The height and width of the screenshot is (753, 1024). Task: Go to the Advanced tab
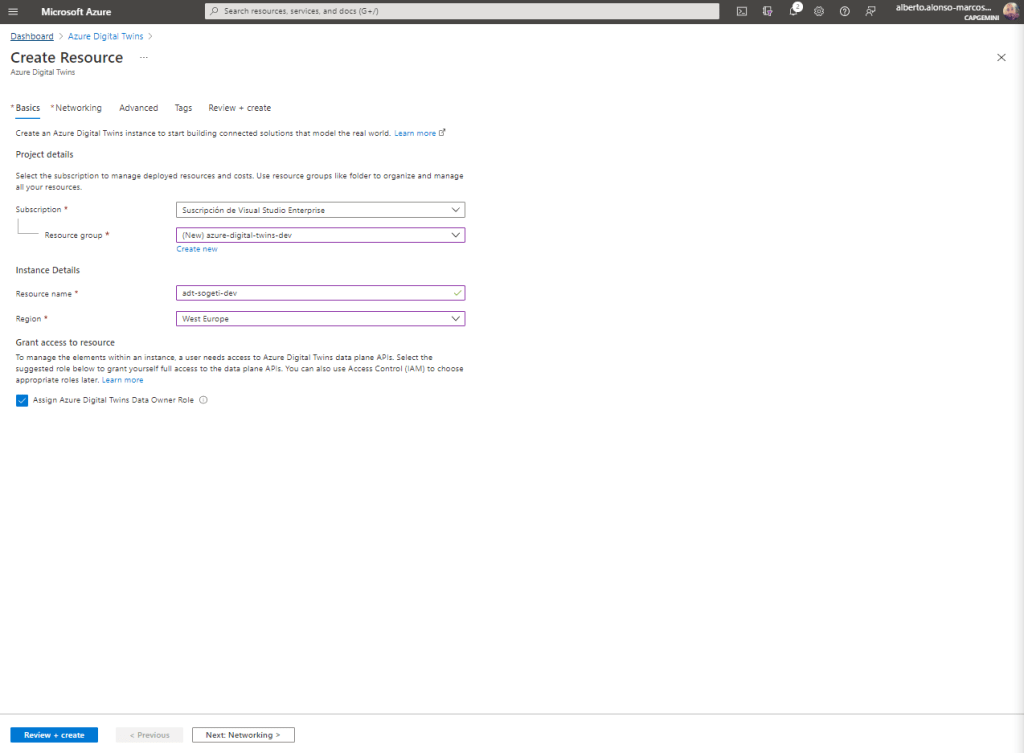pos(138,108)
